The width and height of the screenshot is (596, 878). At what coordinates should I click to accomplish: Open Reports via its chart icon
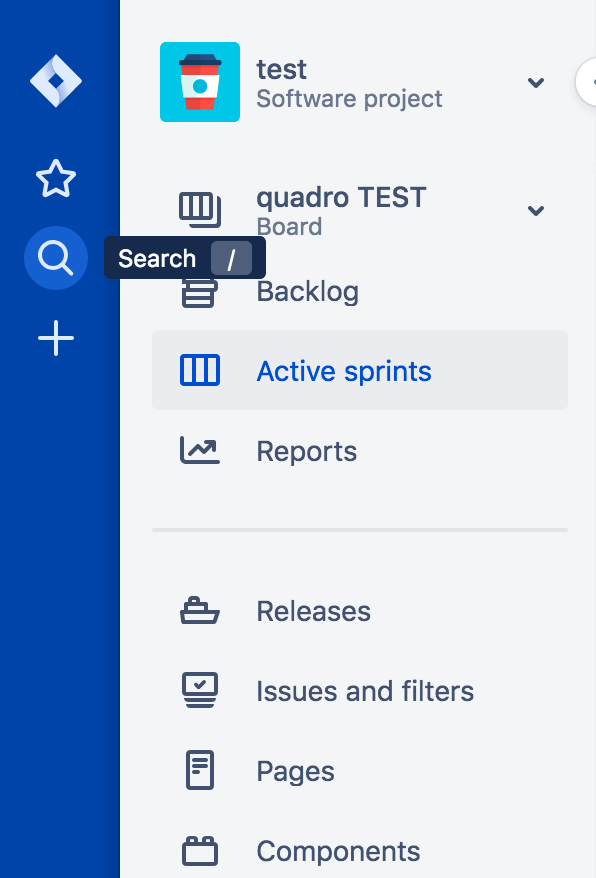click(x=200, y=450)
